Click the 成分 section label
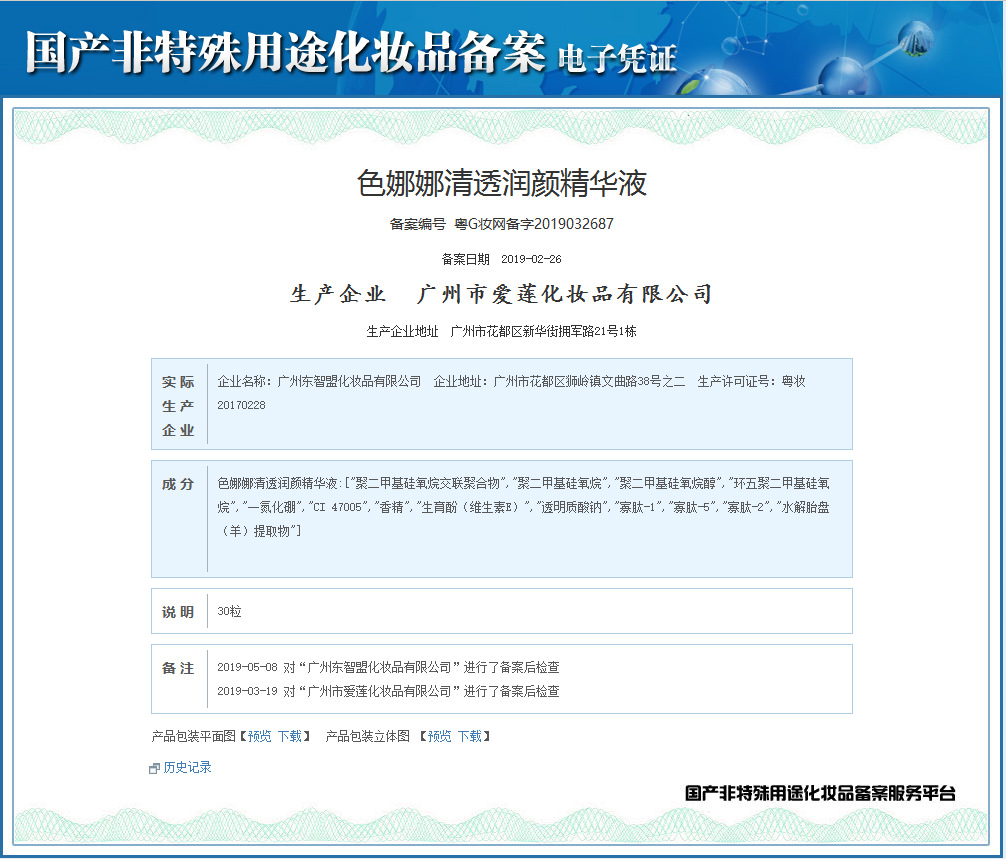This screenshot has height=859, width=1006. tap(178, 484)
